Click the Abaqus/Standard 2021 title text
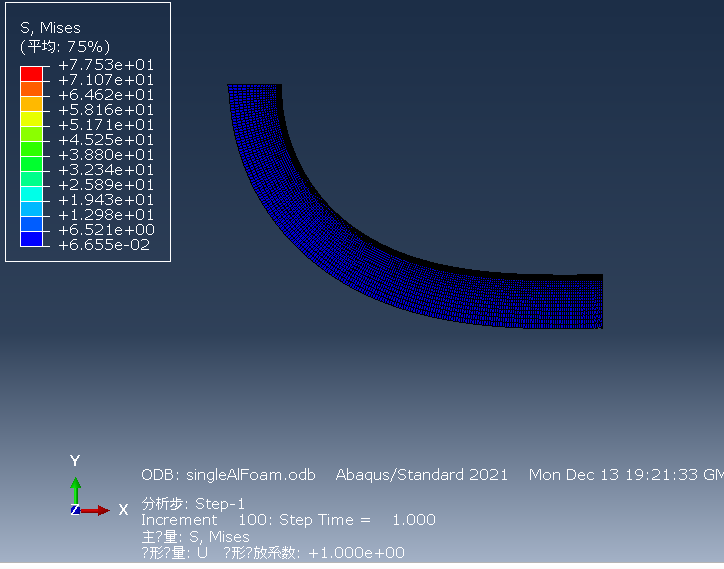724x569 pixels. click(421, 475)
